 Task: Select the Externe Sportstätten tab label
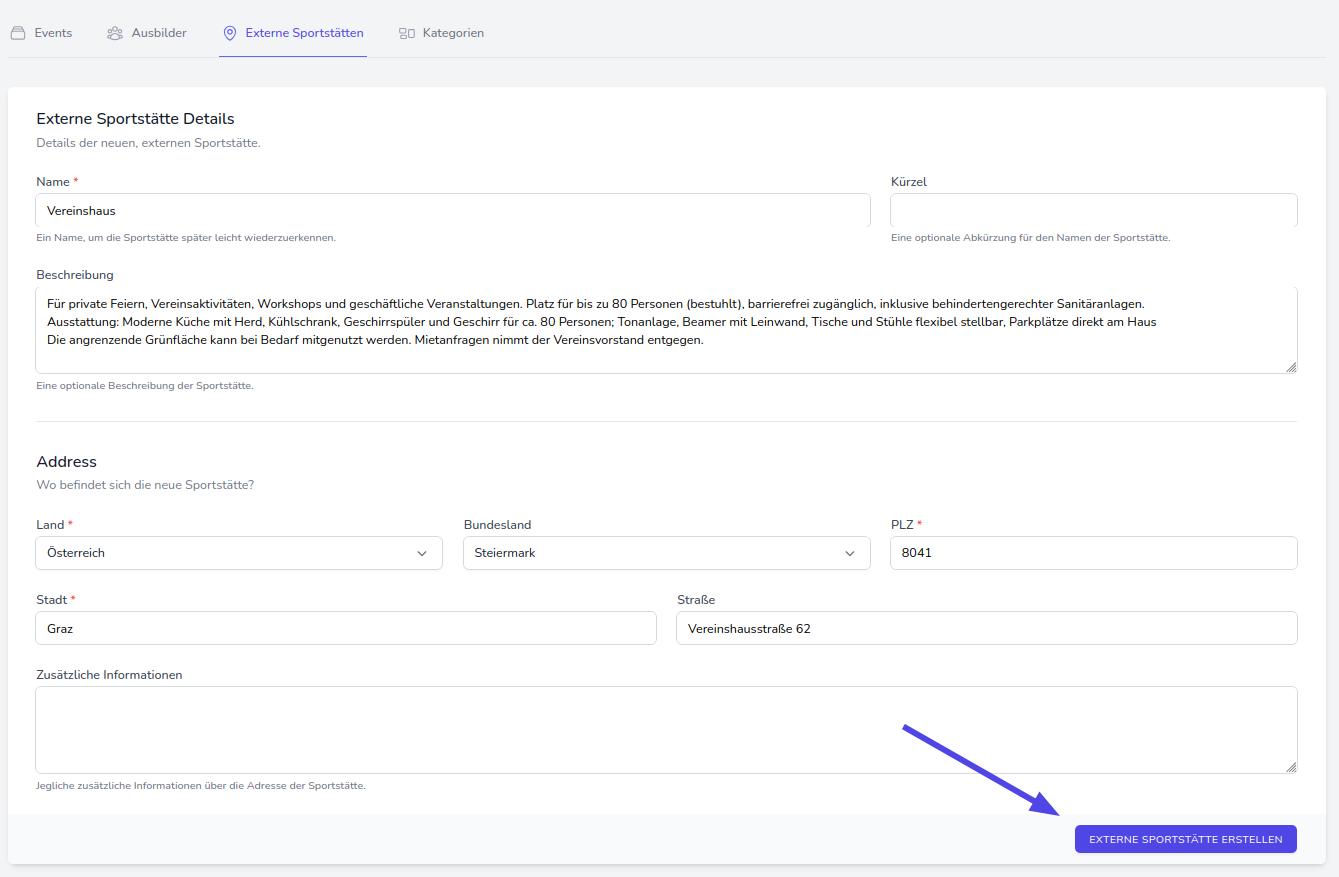pyautogui.click(x=304, y=33)
